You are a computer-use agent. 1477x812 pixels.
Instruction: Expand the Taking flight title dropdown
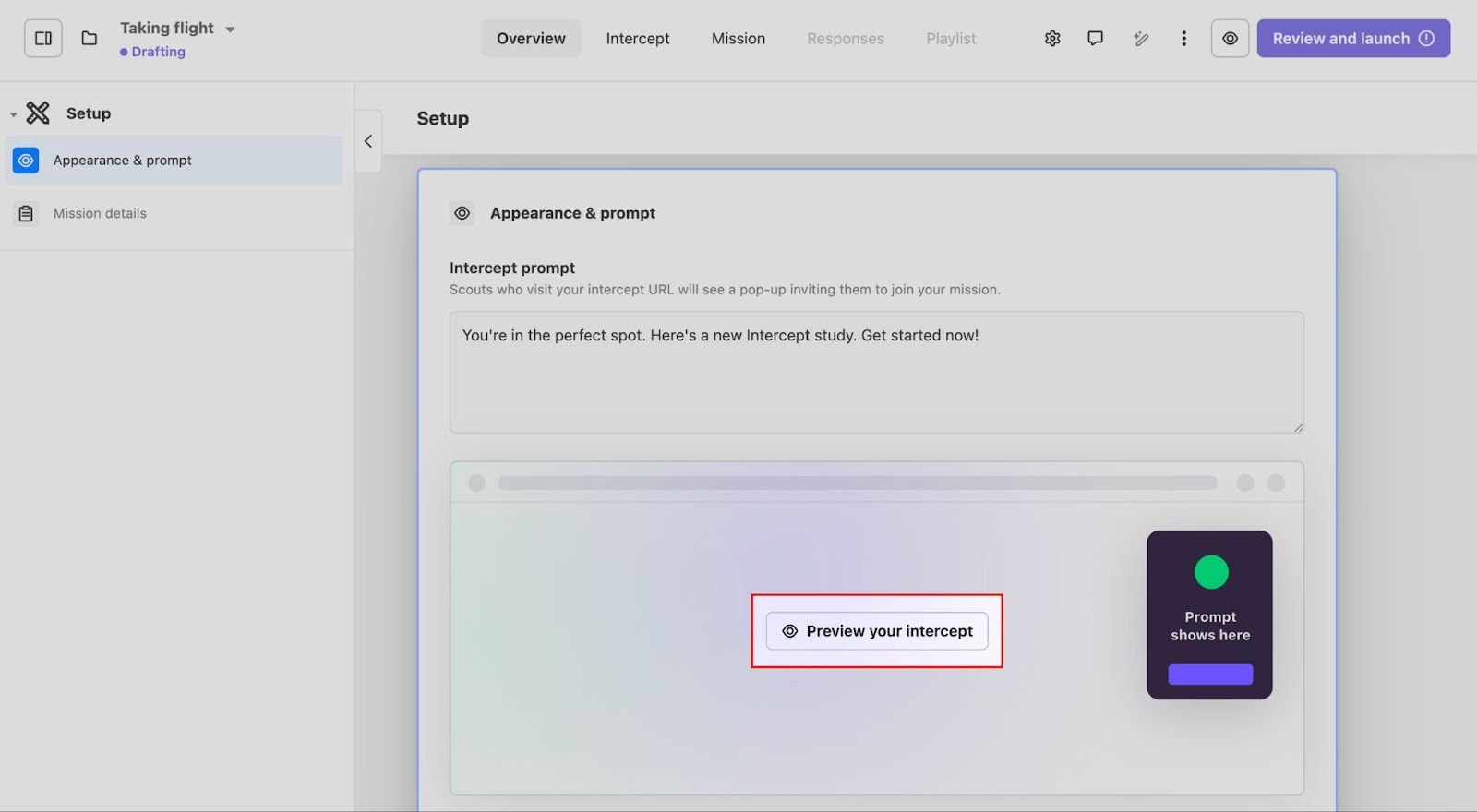click(230, 30)
